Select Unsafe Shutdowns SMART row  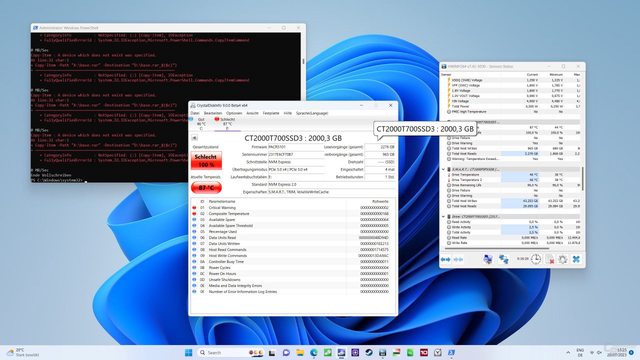291,280
